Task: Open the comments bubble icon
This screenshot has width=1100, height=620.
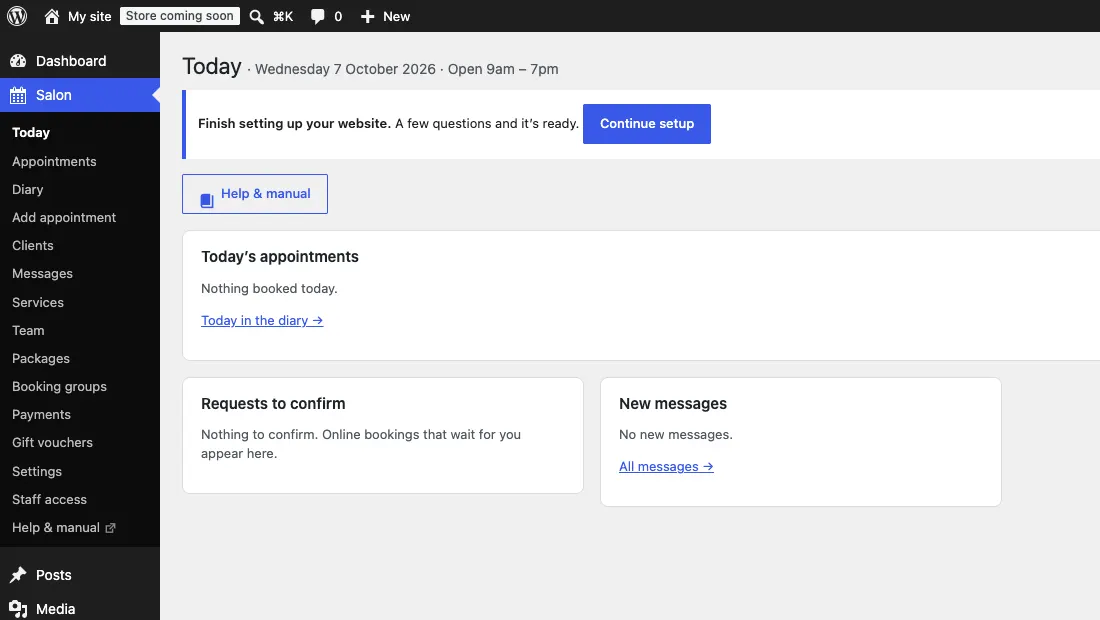Action: coord(318,17)
